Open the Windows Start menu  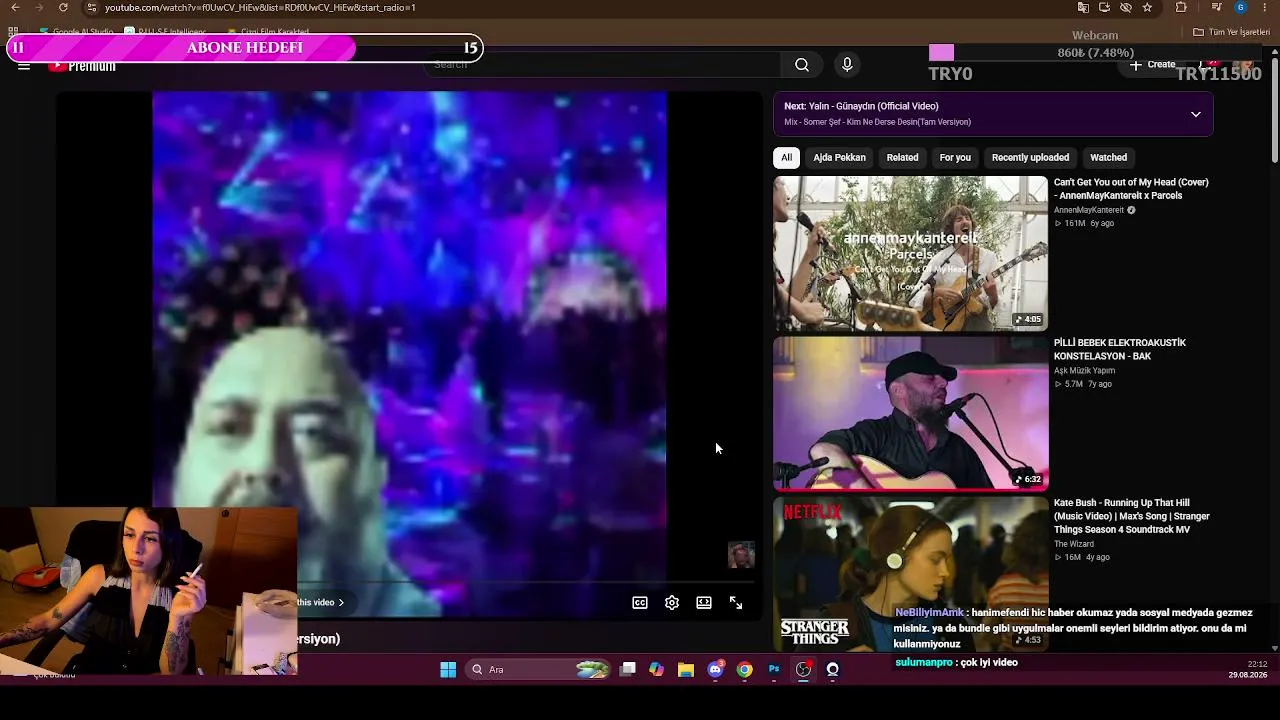[x=448, y=670]
